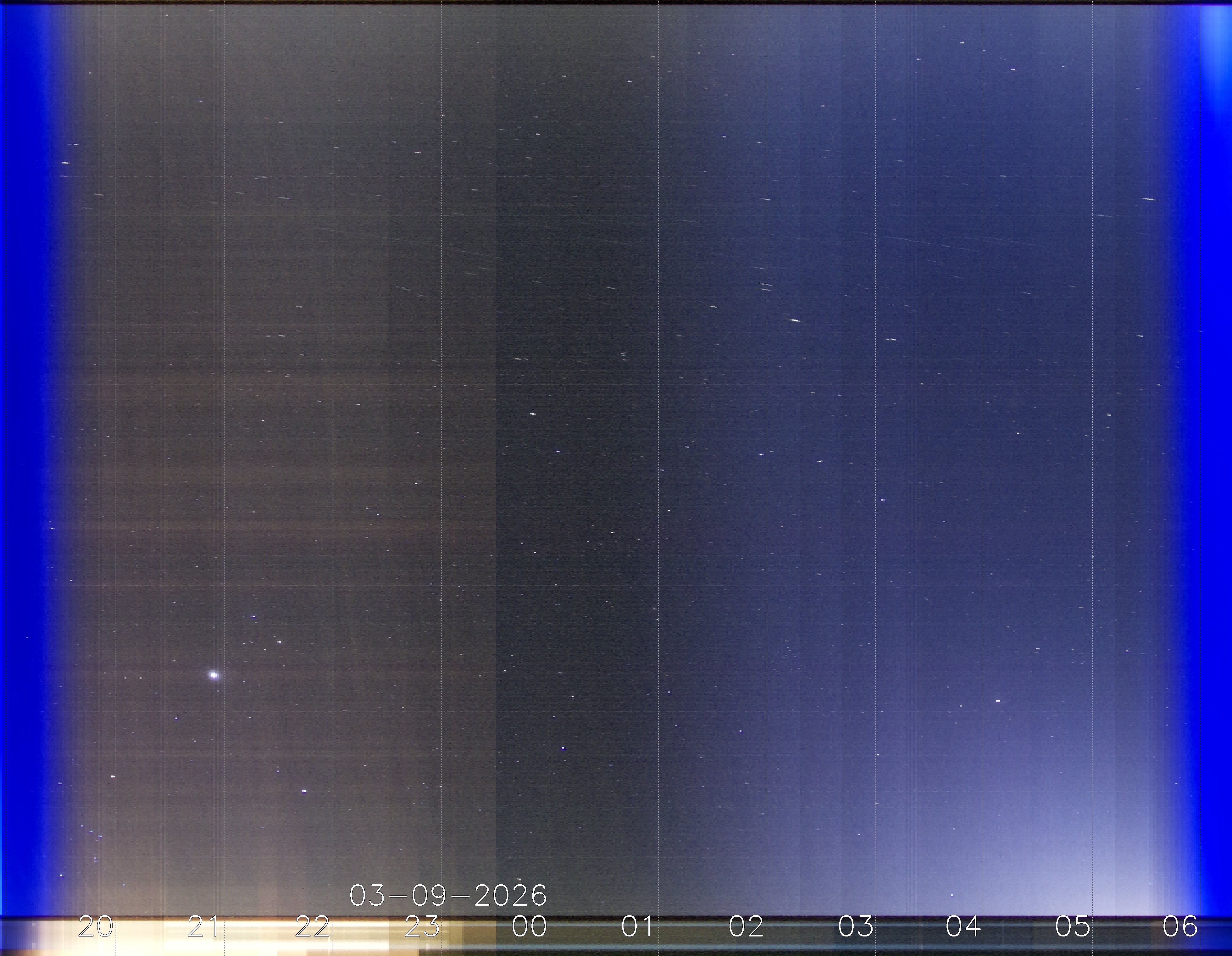Viewport: 1232px width, 956px height.
Task: Click the 00 midnight label
Action: point(529,926)
